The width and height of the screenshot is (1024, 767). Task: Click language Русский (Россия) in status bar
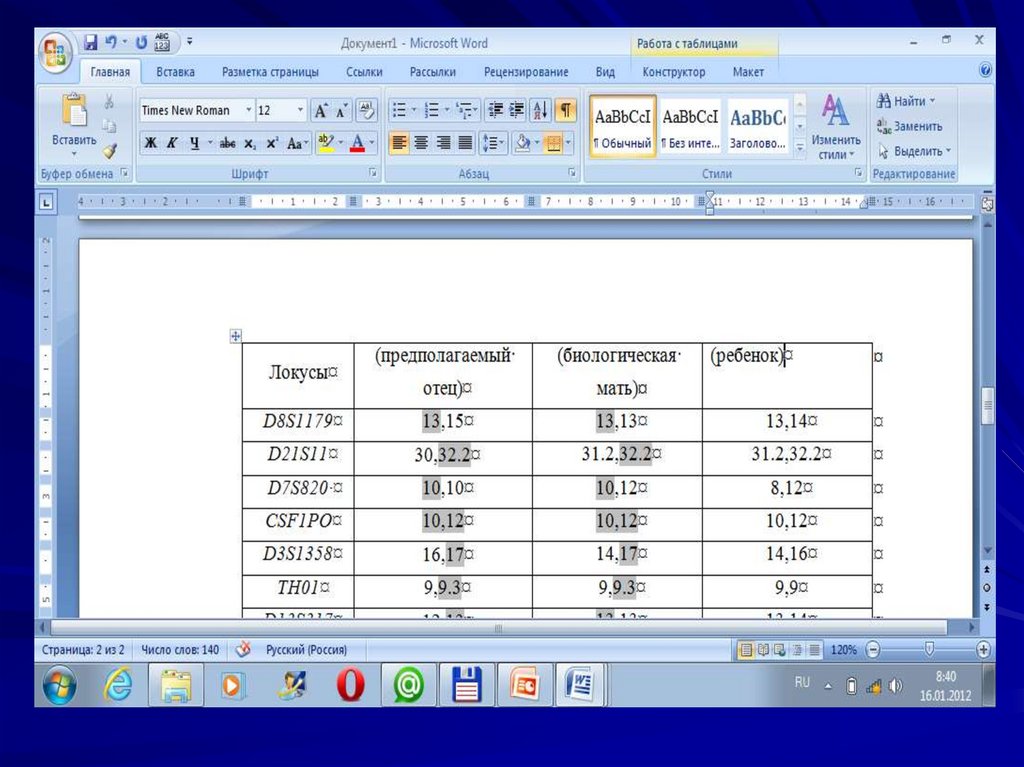pyautogui.click(x=306, y=650)
